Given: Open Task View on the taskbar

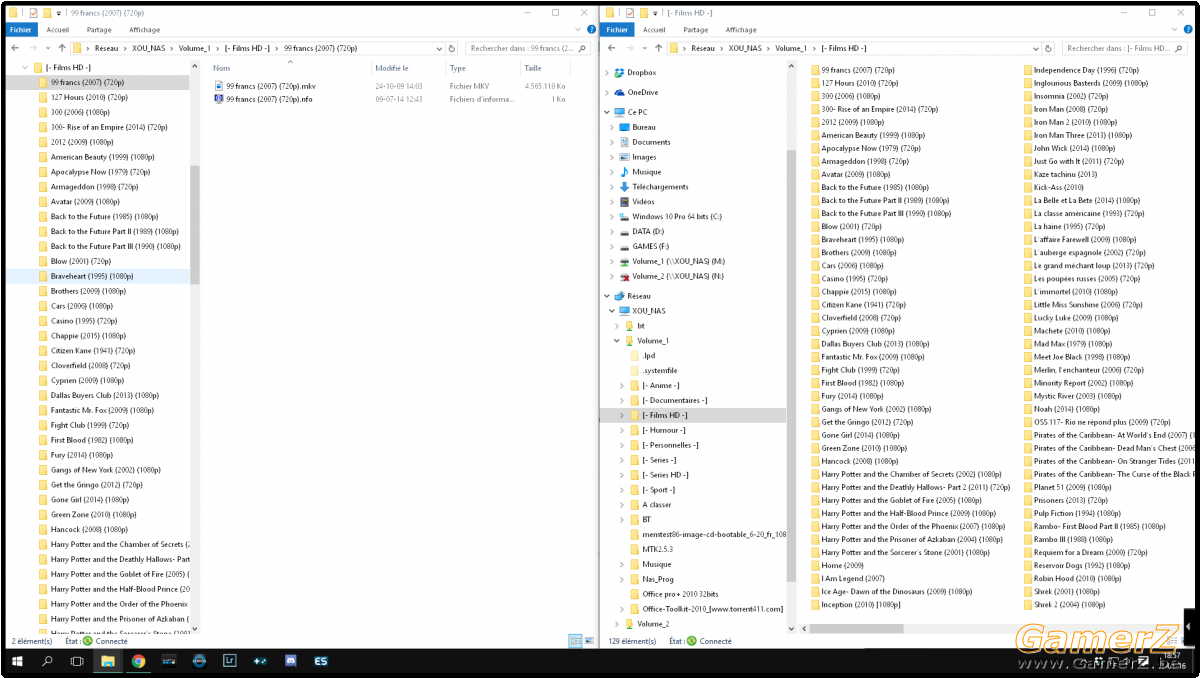Looking at the screenshot, I should pyautogui.click(x=77, y=661).
